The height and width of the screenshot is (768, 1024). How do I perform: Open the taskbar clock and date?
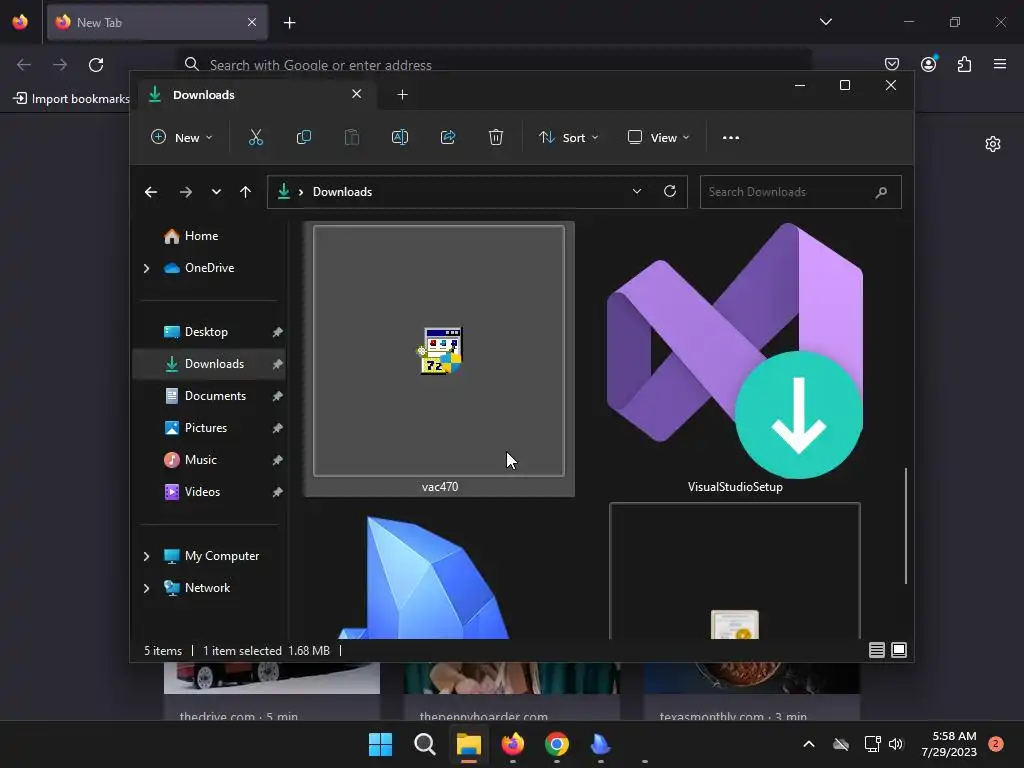[949, 744]
